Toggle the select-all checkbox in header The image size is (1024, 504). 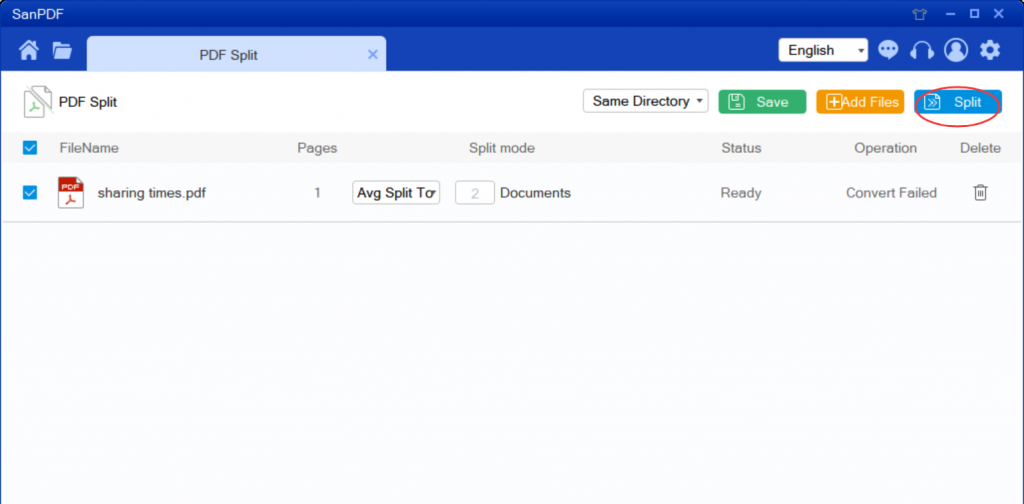(30, 148)
